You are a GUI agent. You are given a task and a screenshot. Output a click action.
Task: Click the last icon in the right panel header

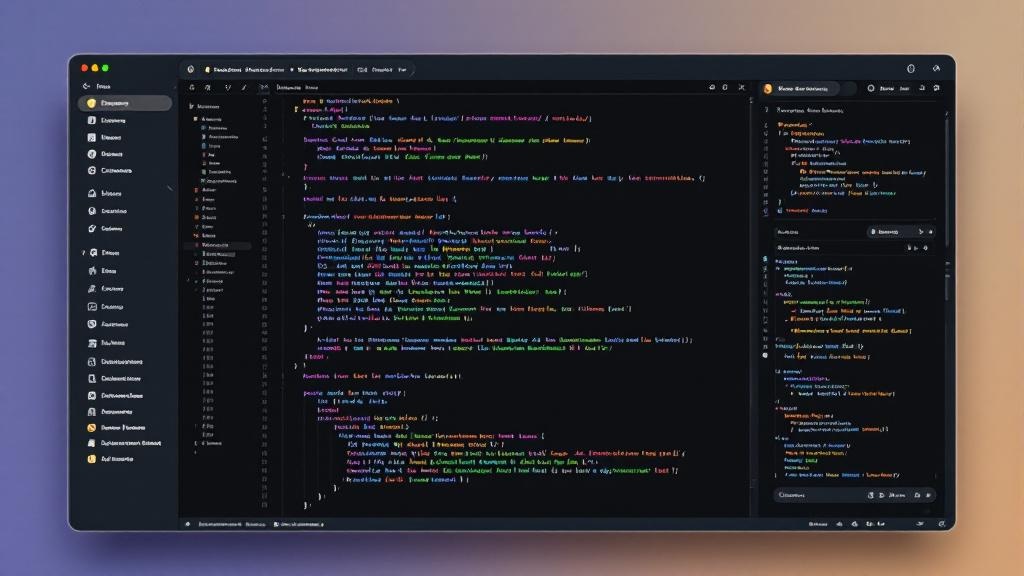click(x=936, y=88)
